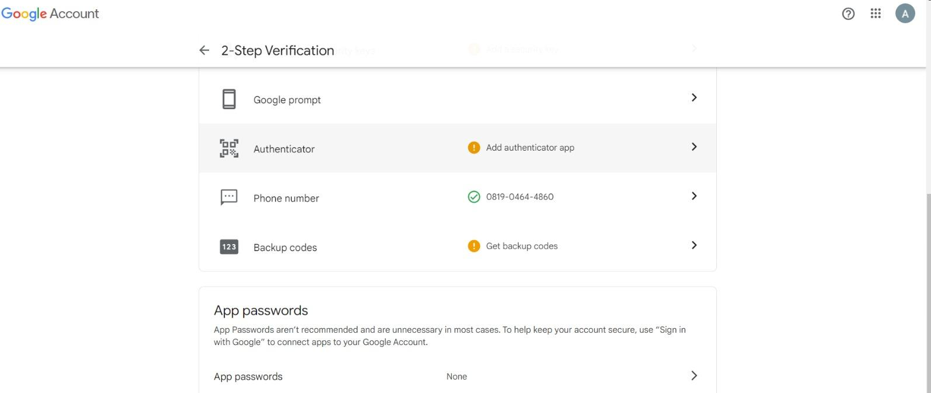The width and height of the screenshot is (943, 393).
Task: Click the Google prompt phone icon
Action: pyautogui.click(x=229, y=99)
